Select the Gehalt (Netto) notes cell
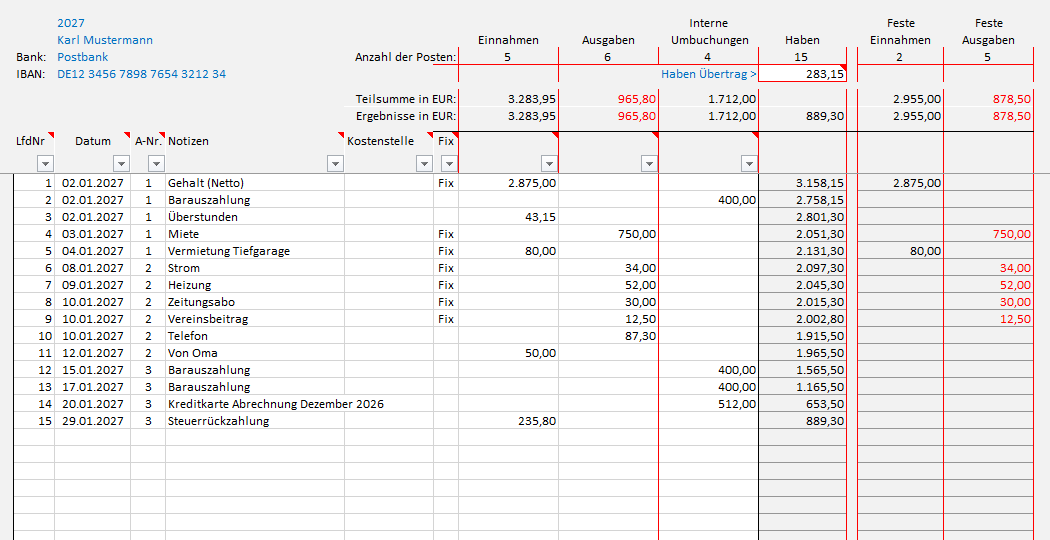Viewport: 1050px width, 540px height. [206, 183]
